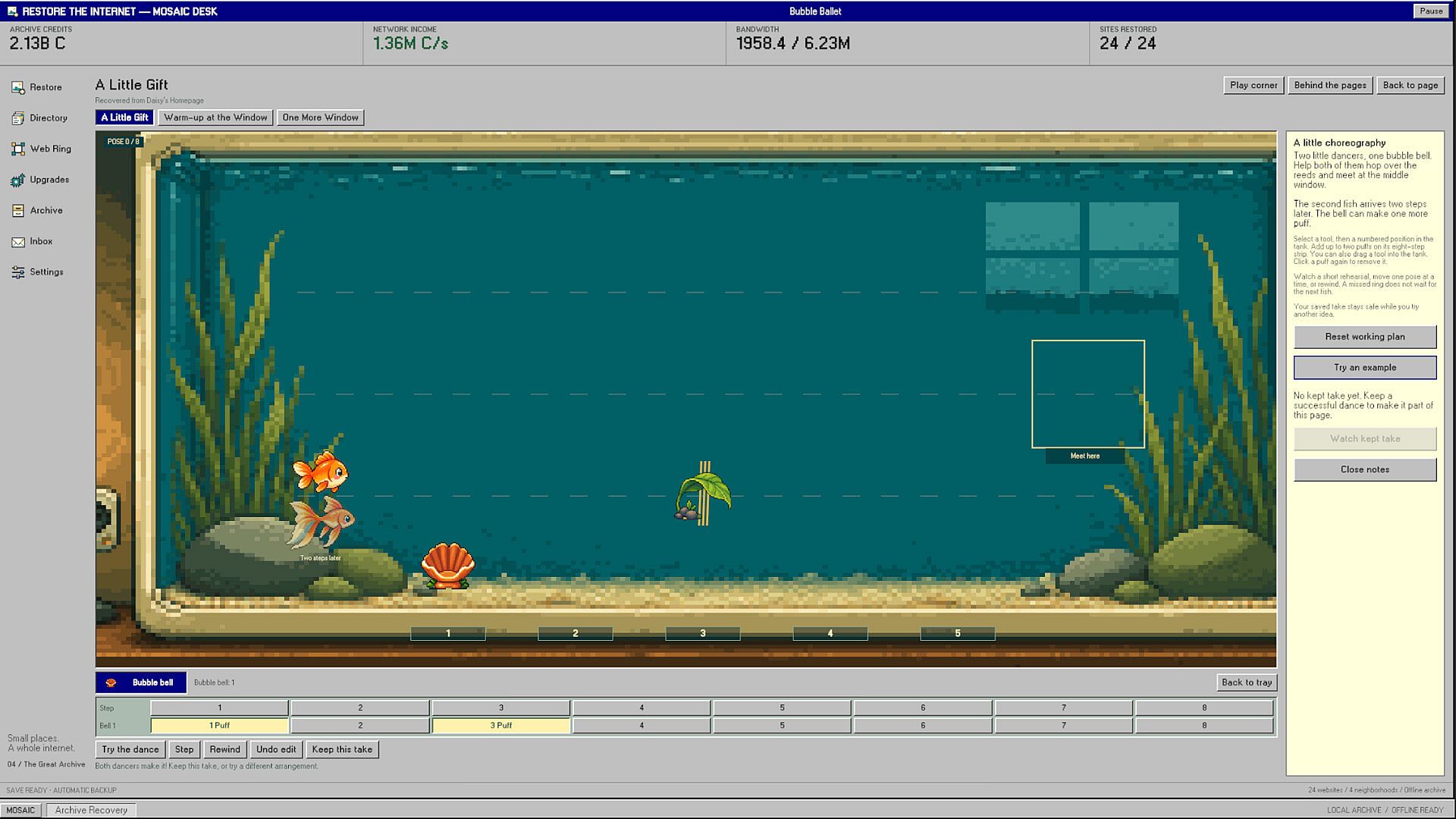
Task: Open the Directory sidebar icon
Action: 18,118
